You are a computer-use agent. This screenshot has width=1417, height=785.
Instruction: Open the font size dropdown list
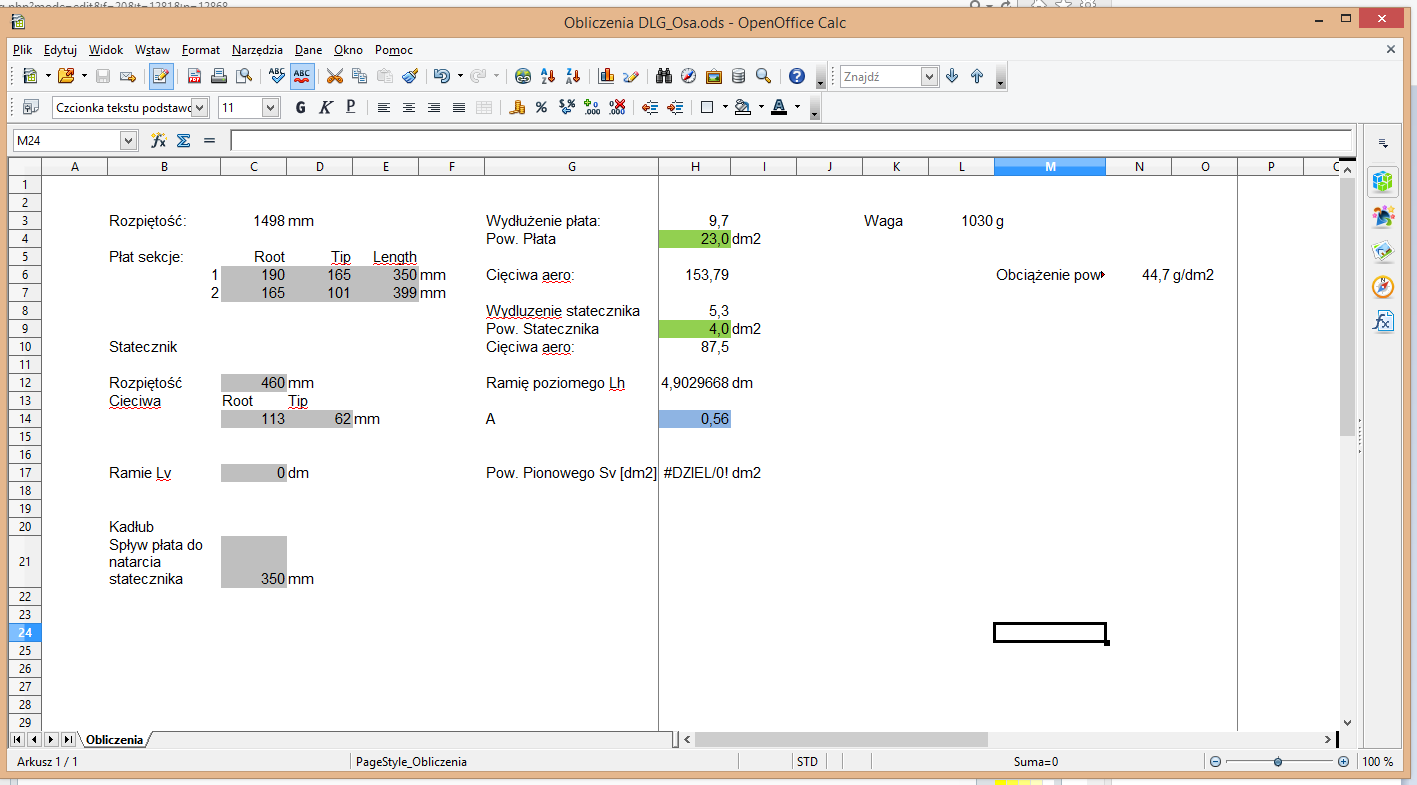[270, 108]
